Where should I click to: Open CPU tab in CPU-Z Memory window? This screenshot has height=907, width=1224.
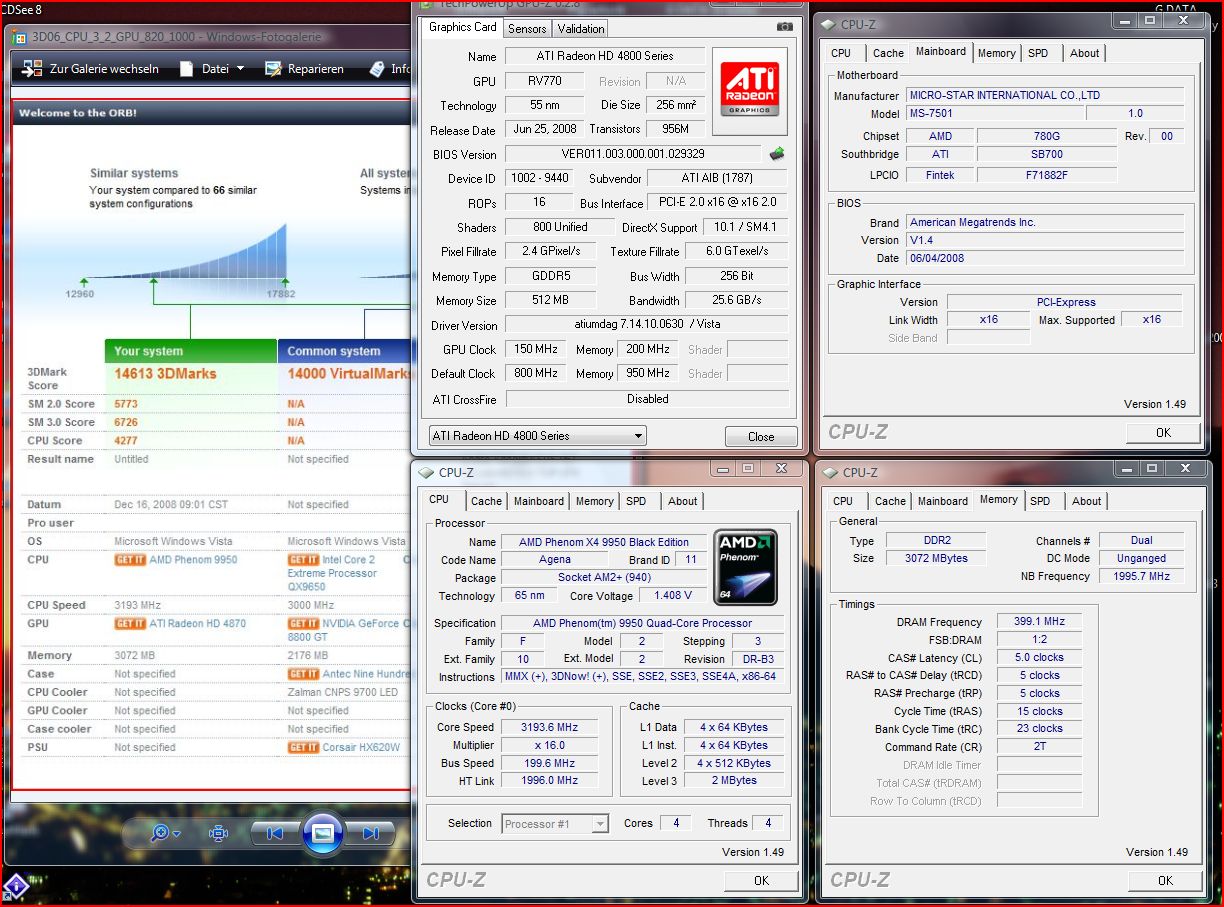[843, 501]
